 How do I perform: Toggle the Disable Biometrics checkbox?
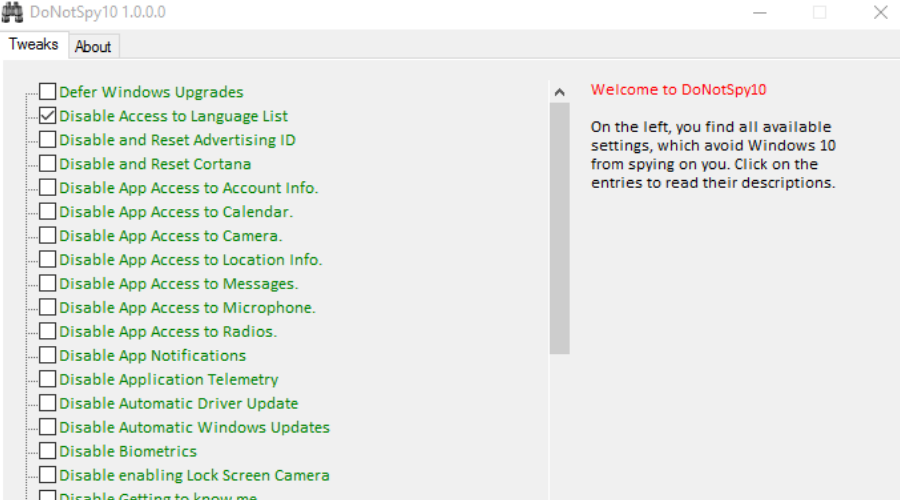48,451
